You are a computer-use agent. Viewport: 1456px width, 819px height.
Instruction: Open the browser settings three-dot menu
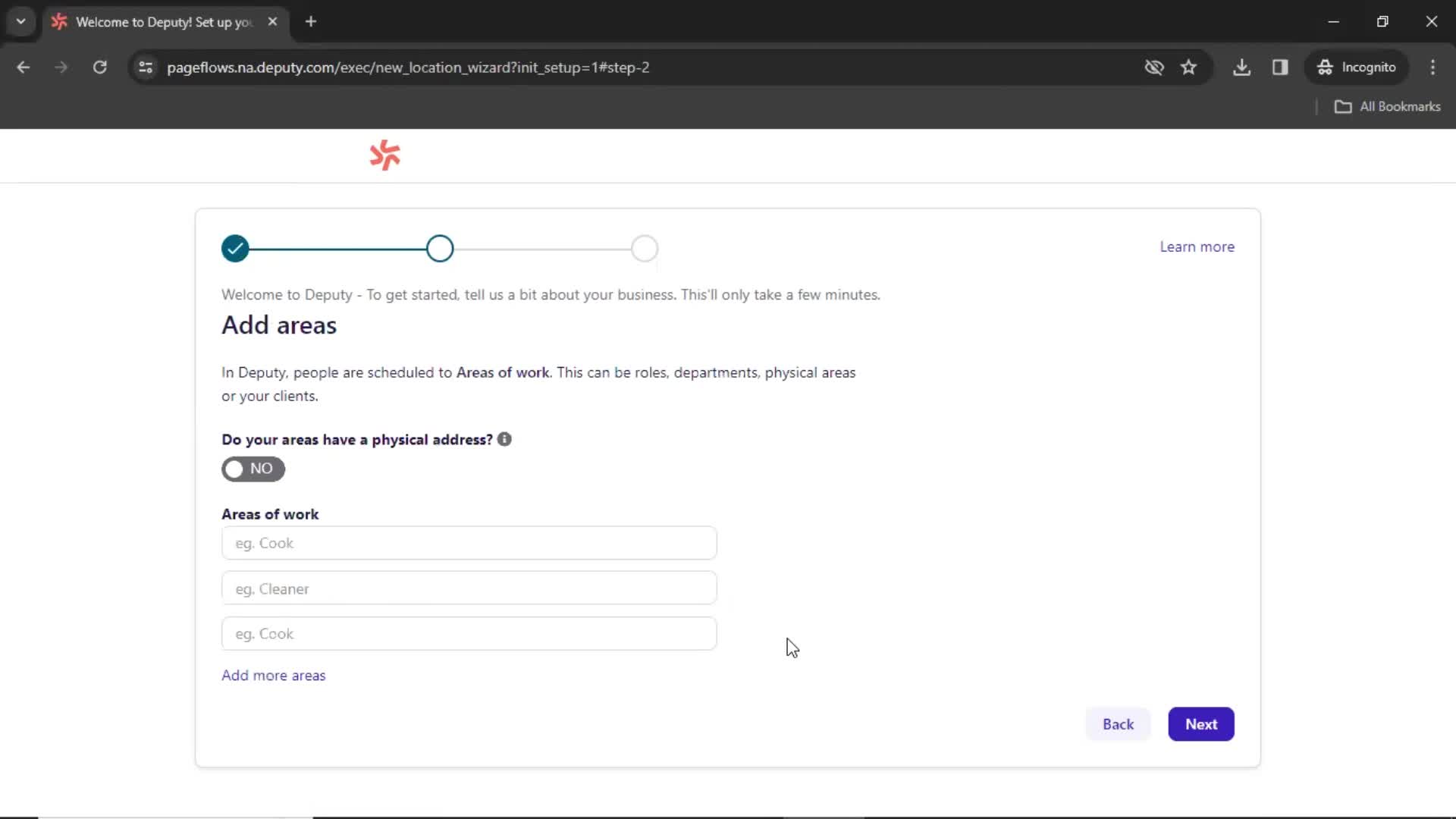[x=1437, y=67]
